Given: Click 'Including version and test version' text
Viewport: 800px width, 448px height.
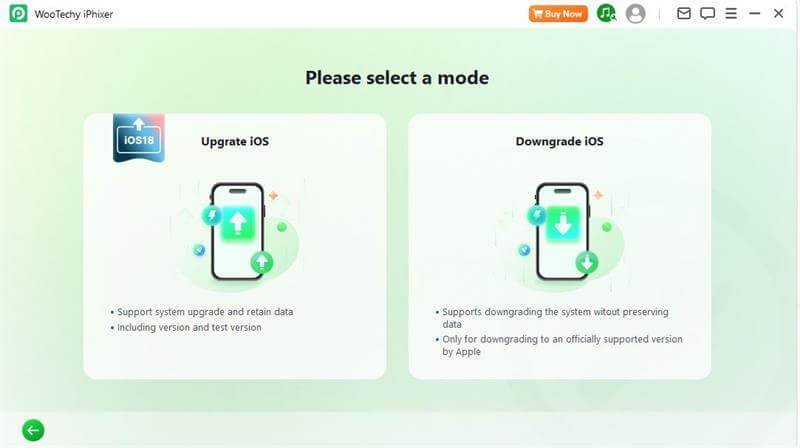Looking at the screenshot, I should pos(189,328).
